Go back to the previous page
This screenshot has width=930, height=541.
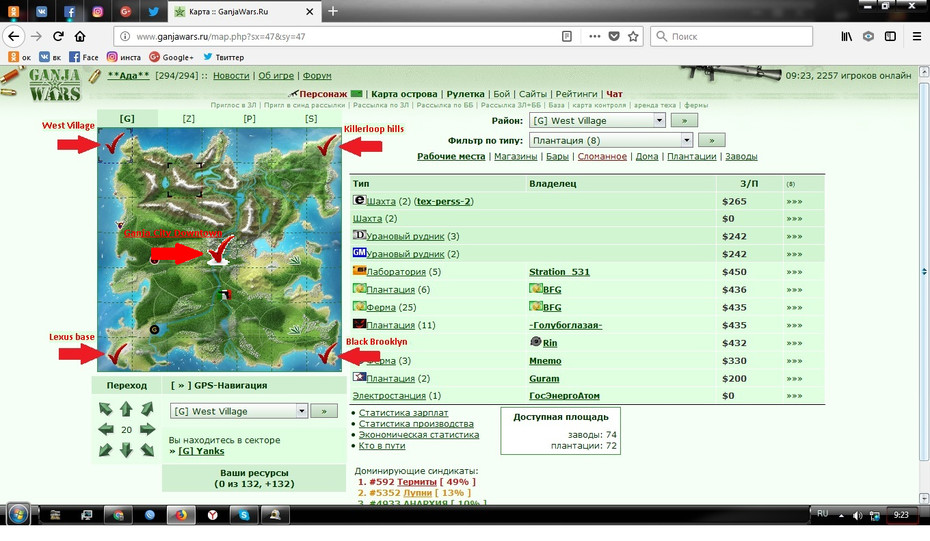click(13, 36)
